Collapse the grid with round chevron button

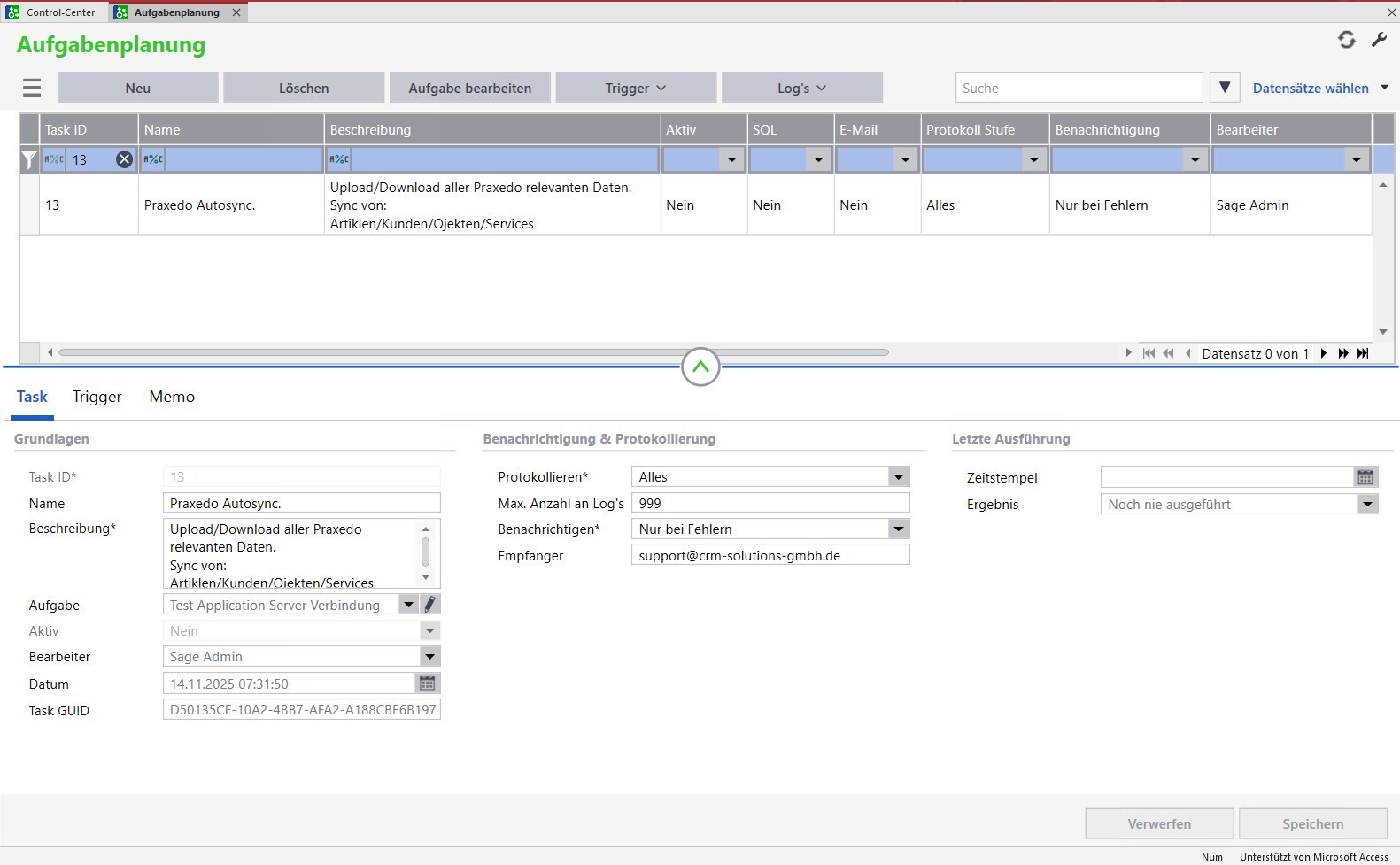click(700, 367)
